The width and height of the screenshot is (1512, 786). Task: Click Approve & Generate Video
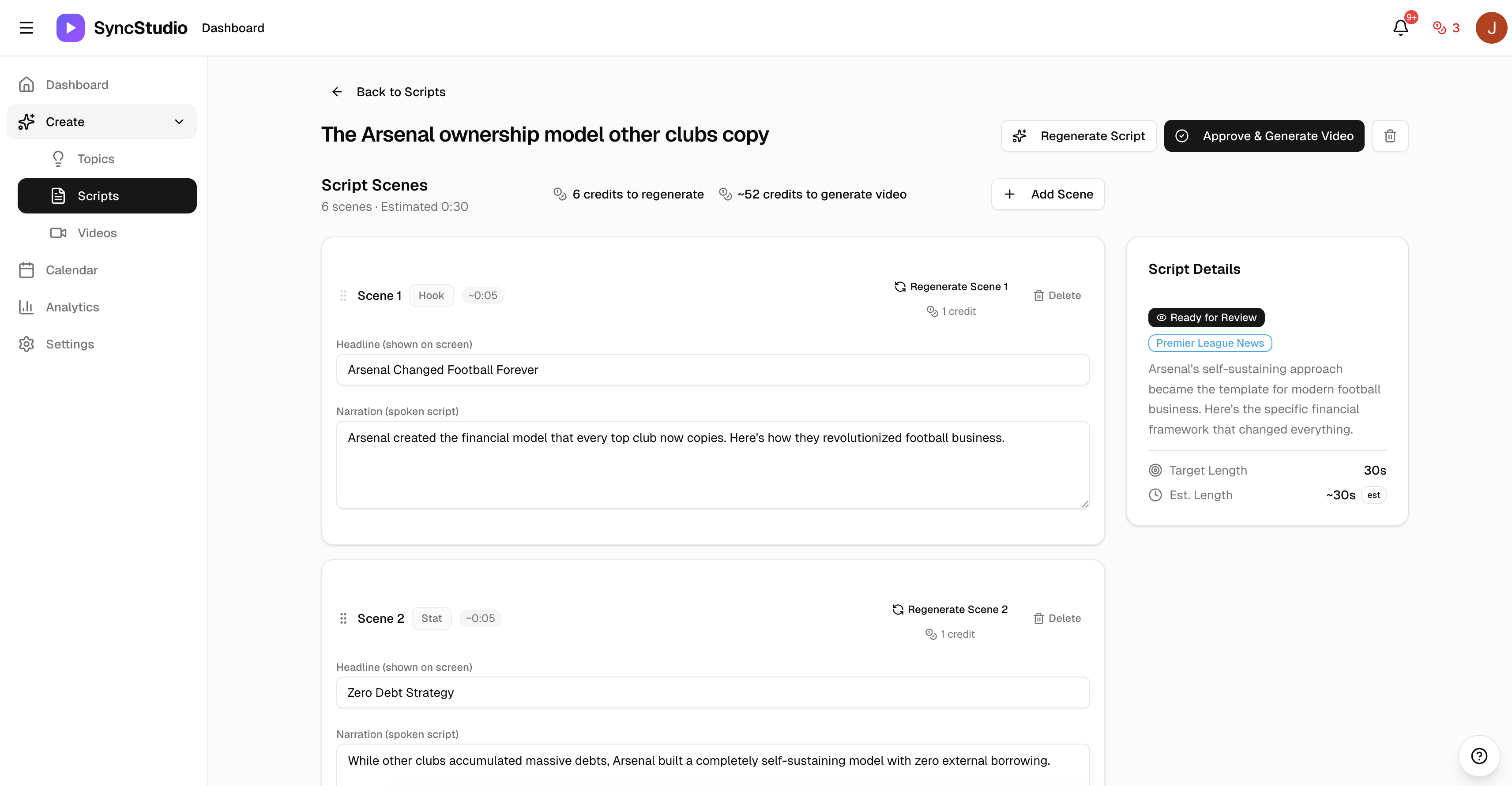(x=1264, y=136)
